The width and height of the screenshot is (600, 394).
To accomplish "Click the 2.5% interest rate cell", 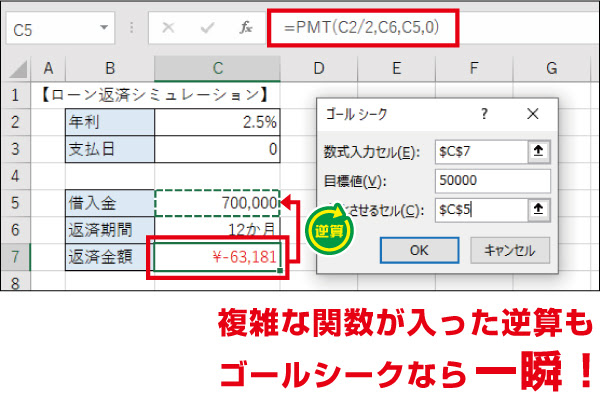I will tap(217, 122).
